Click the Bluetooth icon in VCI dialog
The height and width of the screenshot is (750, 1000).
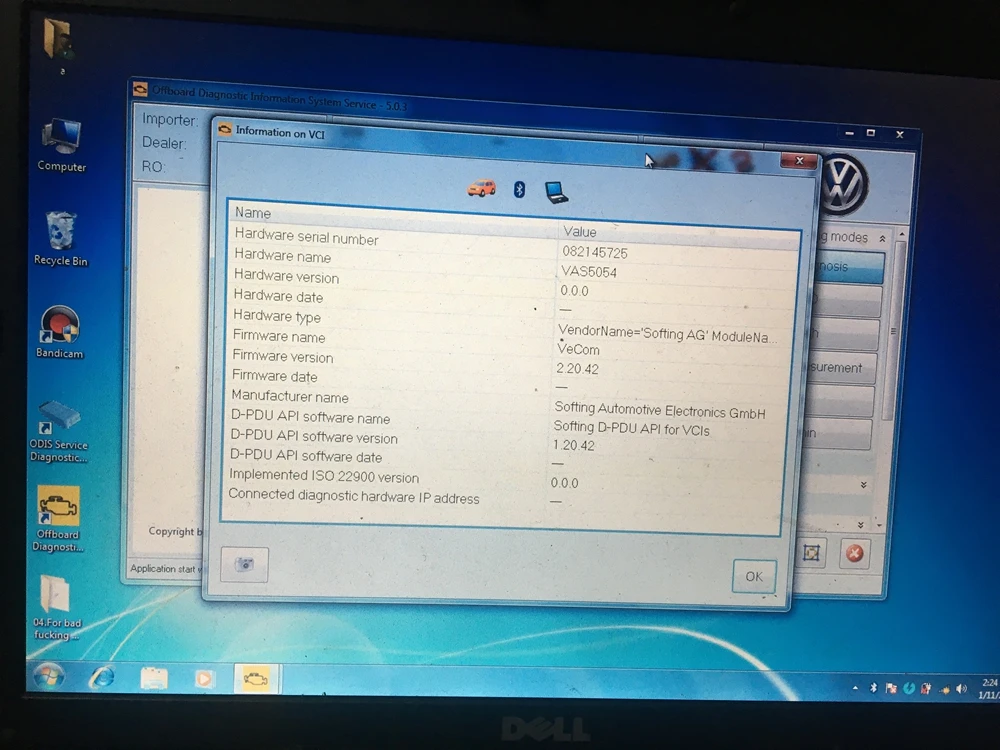click(x=519, y=189)
